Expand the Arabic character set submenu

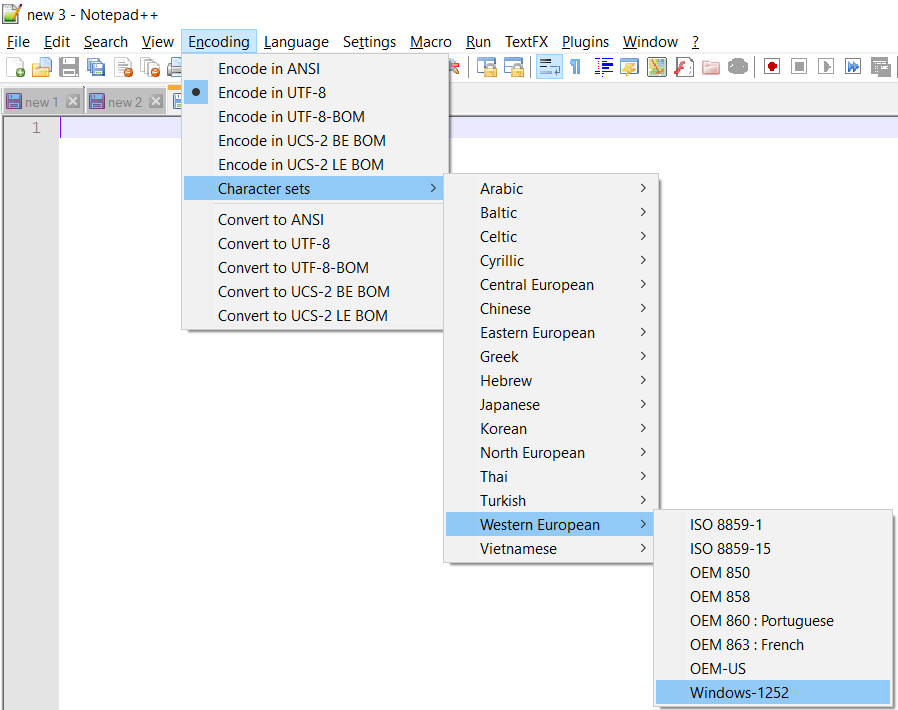tap(552, 188)
